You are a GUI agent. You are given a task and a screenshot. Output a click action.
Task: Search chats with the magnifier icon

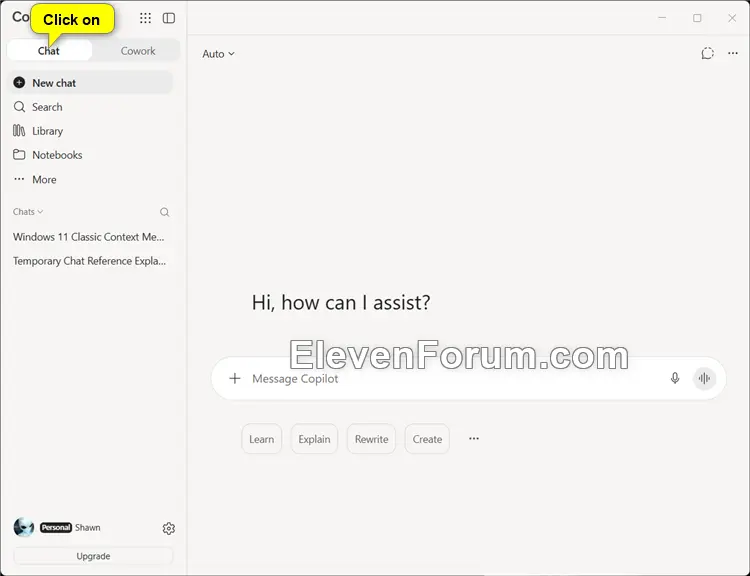pyautogui.click(x=165, y=212)
